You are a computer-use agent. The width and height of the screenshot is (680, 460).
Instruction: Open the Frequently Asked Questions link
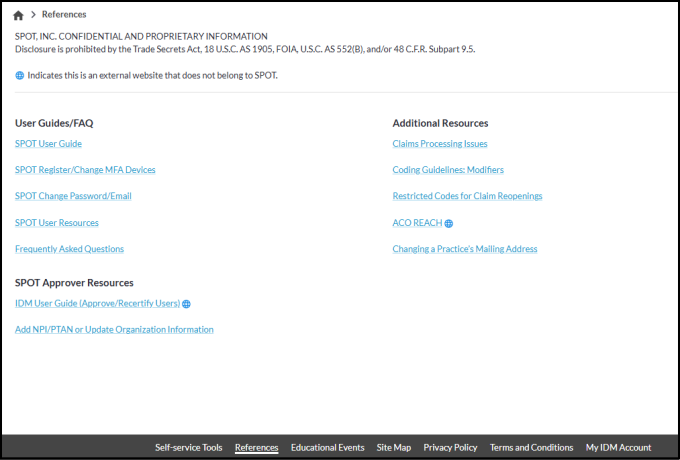[x=69, y=249]
